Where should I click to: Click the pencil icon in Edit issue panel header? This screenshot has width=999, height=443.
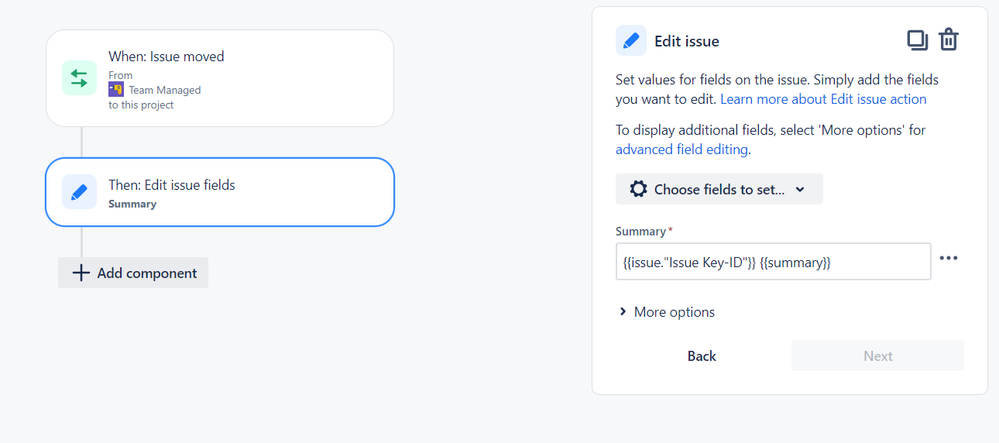[631, 41]
